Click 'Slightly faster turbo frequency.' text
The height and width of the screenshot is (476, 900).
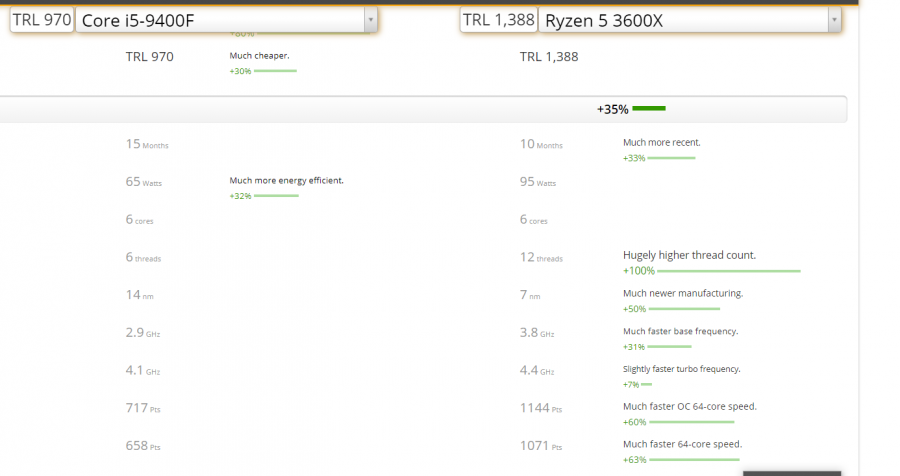click(x=682, y=369)
